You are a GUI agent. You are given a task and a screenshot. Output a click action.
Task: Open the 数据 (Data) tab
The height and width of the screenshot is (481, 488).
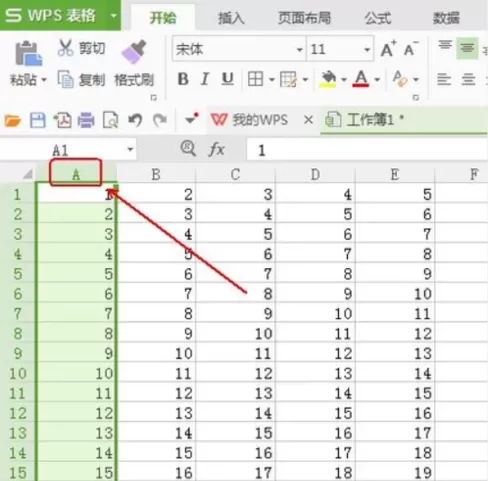point(446,18)
